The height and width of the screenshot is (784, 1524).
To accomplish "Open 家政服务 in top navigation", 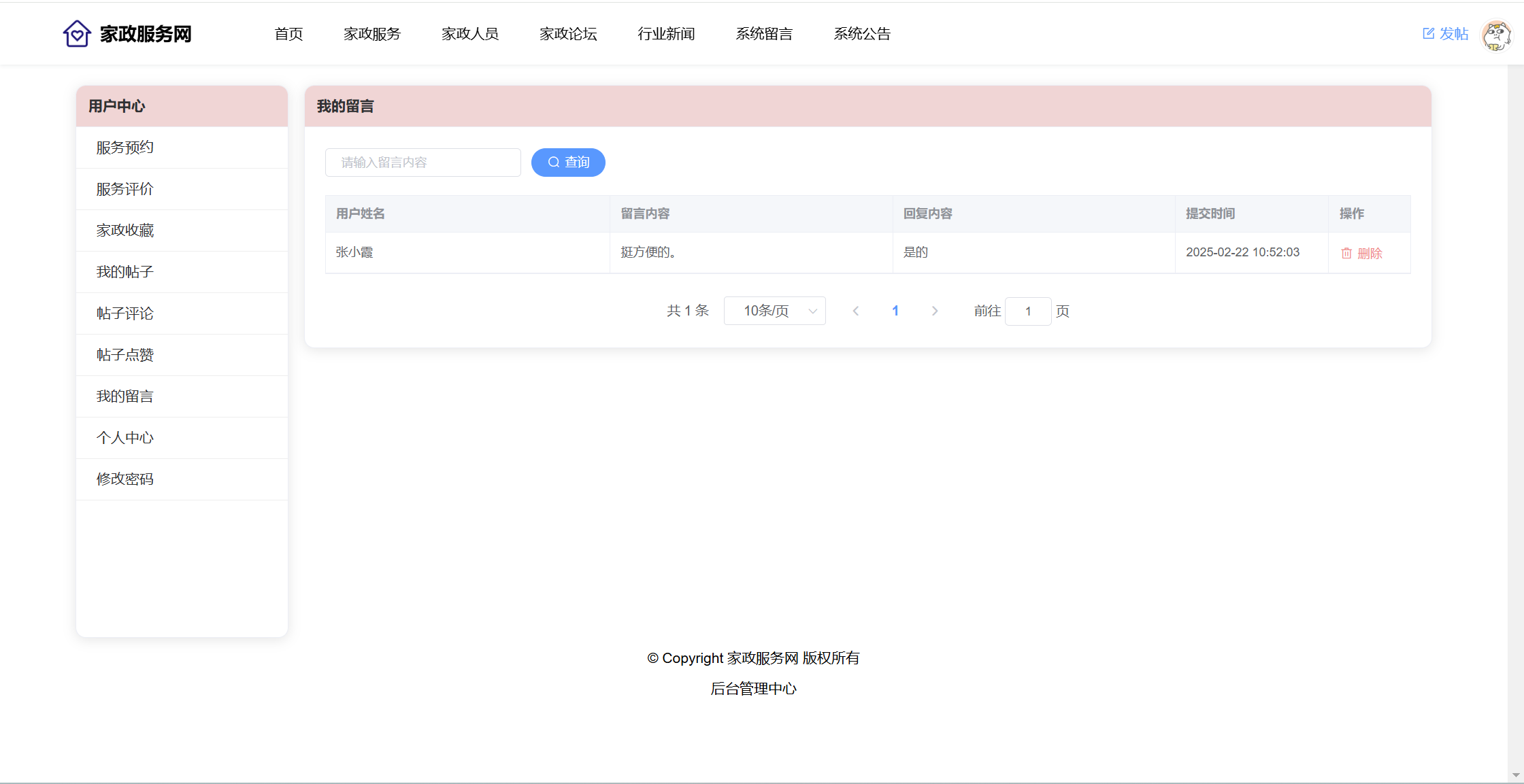I will tap(371, 34).
